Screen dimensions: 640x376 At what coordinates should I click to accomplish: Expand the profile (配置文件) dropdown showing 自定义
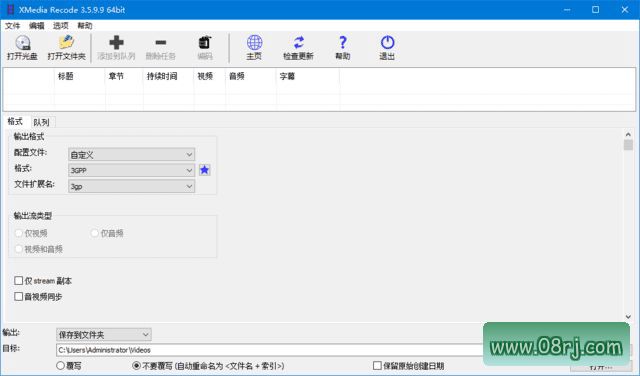131,155
